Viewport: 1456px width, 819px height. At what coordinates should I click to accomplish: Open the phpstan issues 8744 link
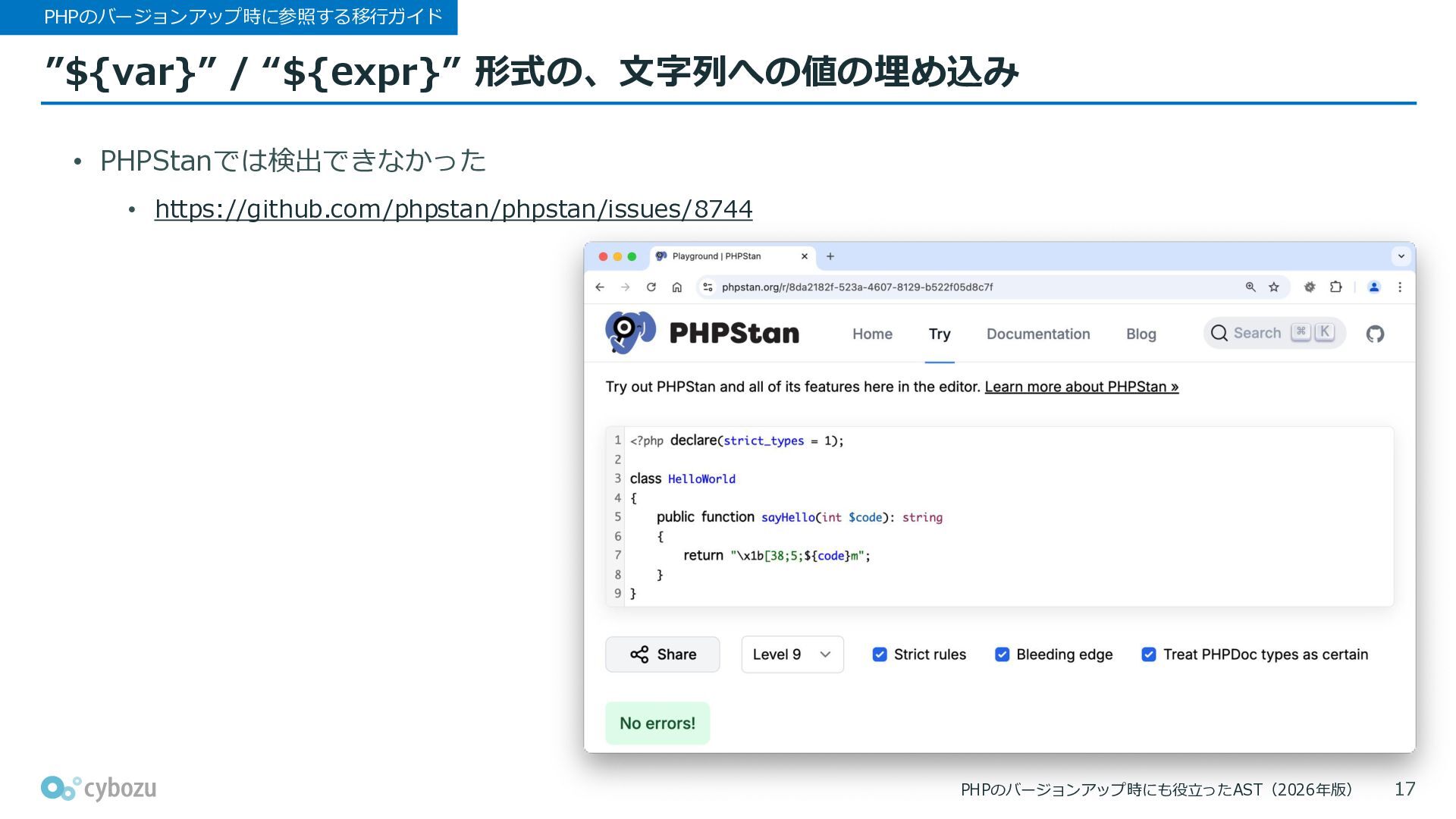[x=453, y=209]
